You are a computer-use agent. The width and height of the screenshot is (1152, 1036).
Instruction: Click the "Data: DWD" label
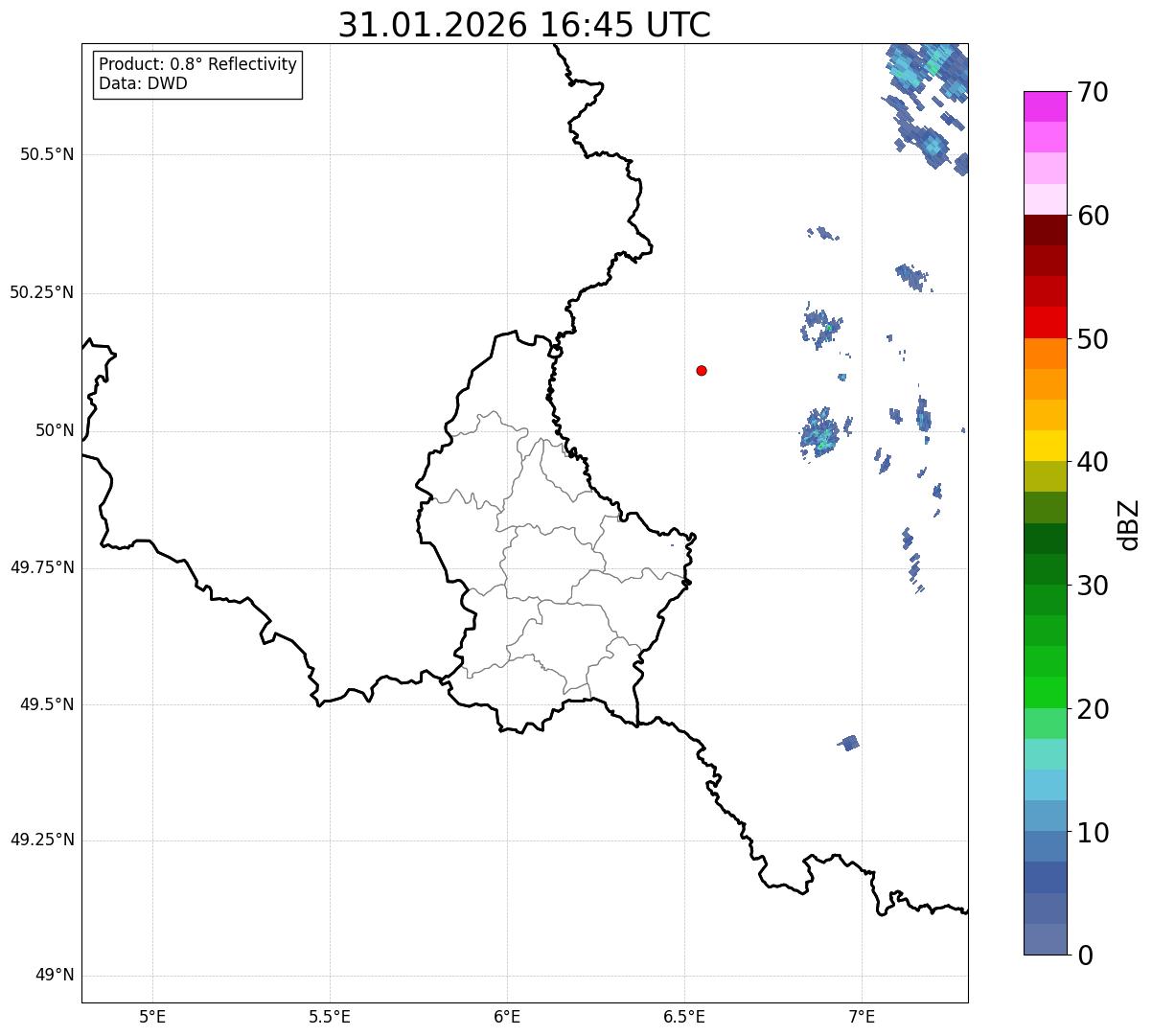pos(143,83)
